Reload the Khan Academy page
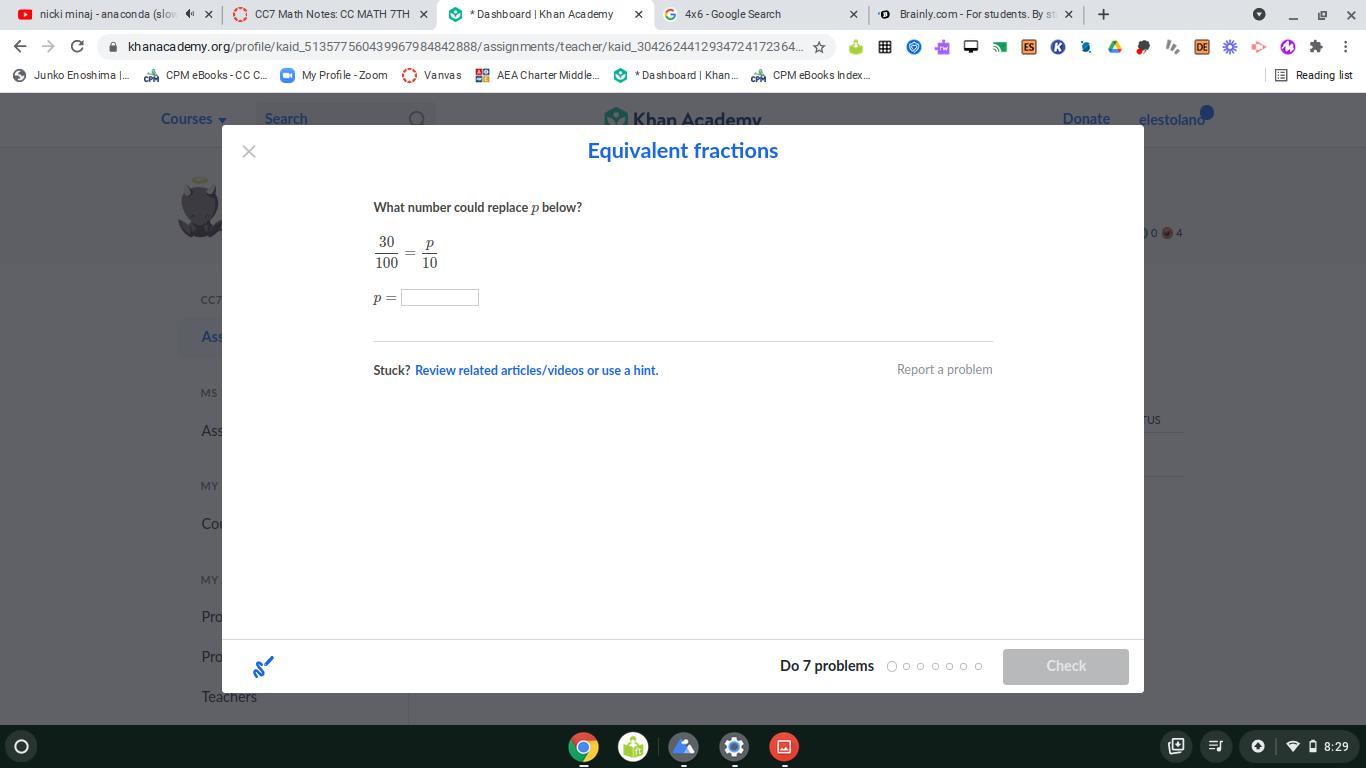The height and width of the screenshot is (768, 1366). point(77,47)
